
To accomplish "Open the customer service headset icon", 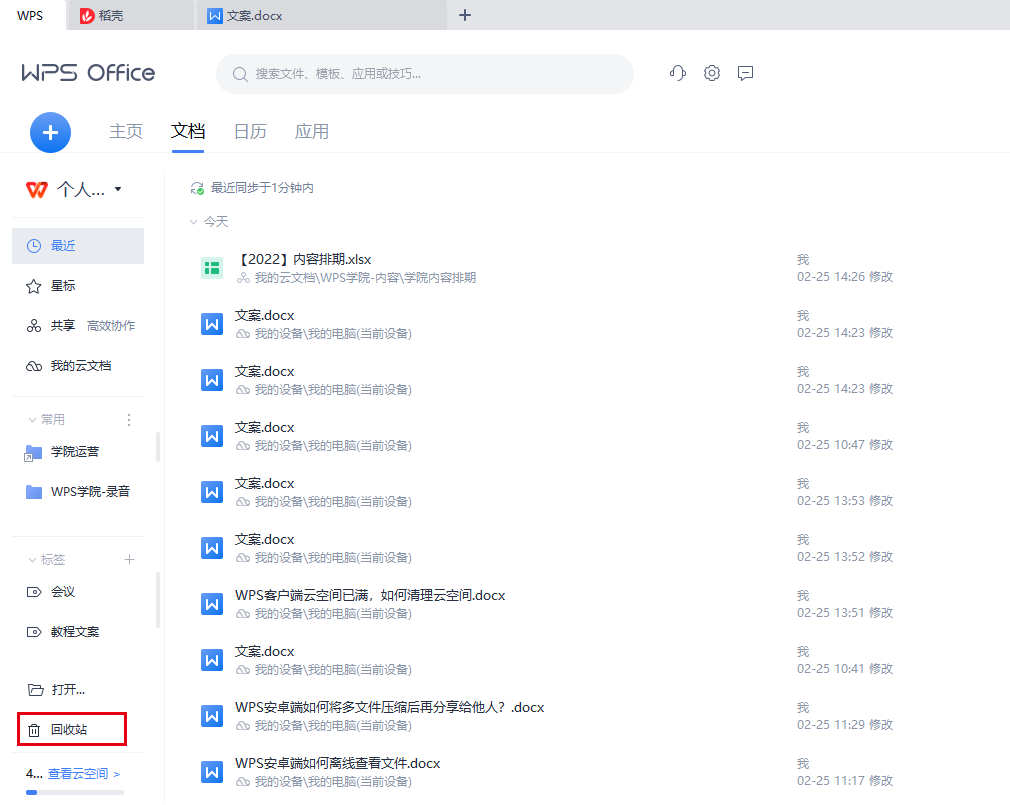I will 678,73.
